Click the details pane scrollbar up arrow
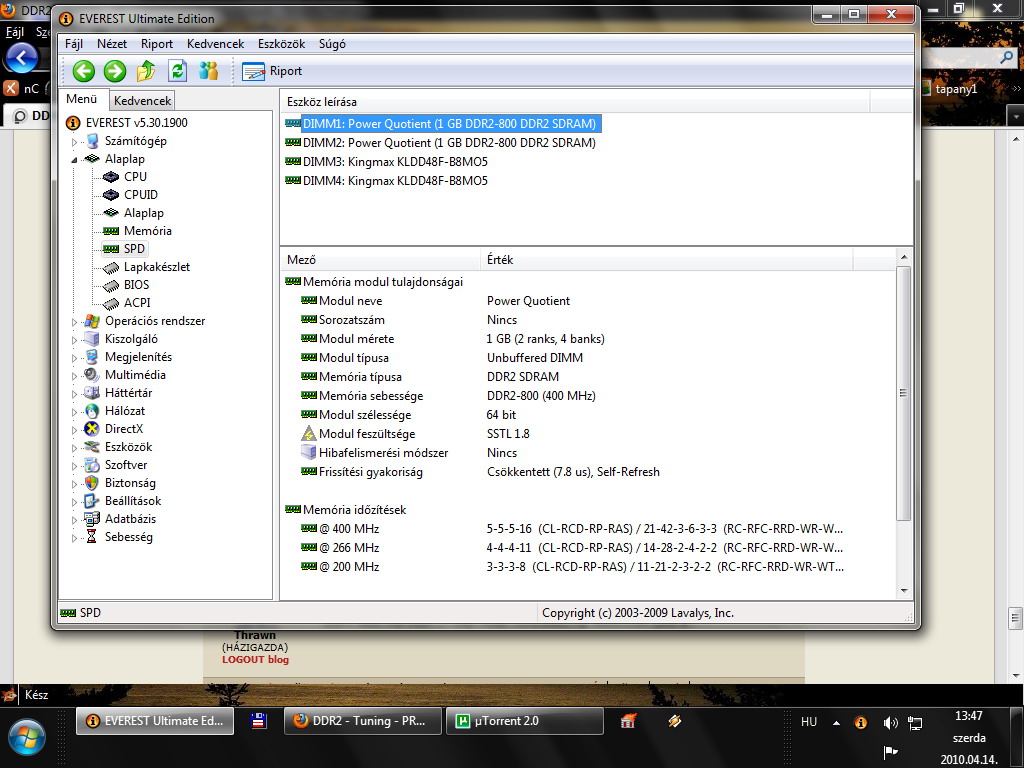 (904, 257)
